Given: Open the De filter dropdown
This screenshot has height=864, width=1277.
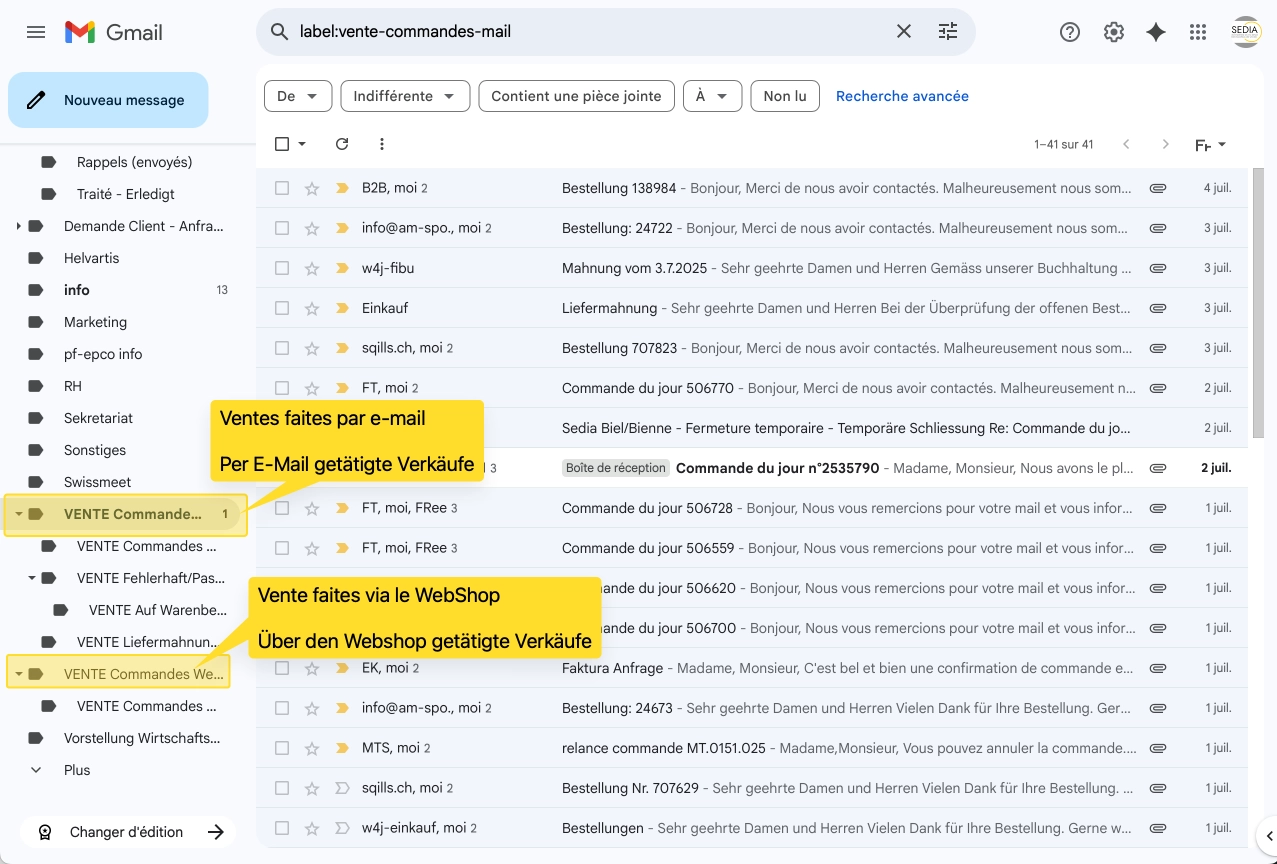Looking at the screenshot, I should tap(297, 96).
